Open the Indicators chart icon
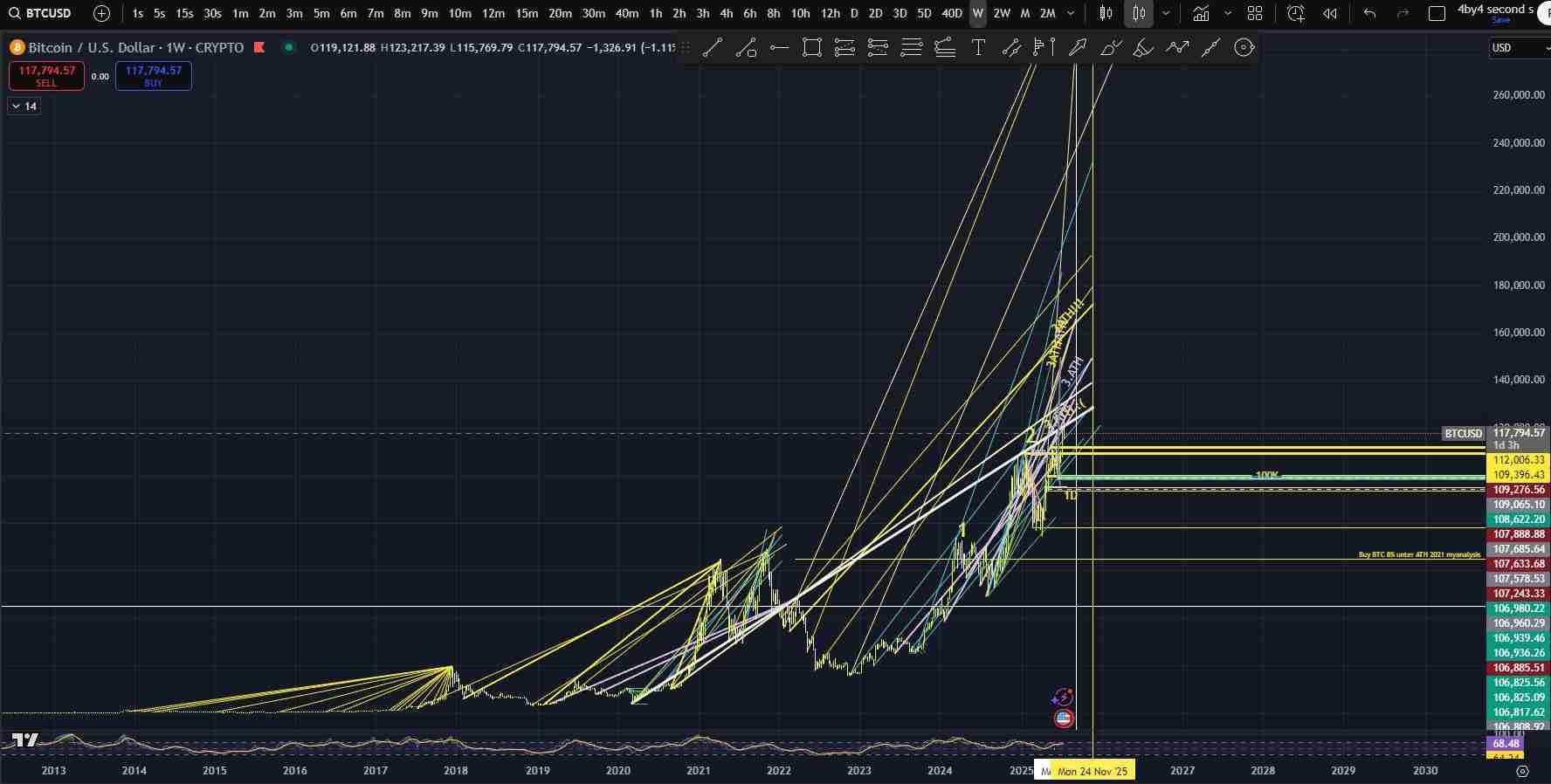1551x784 pixels. click(1202, 13)
